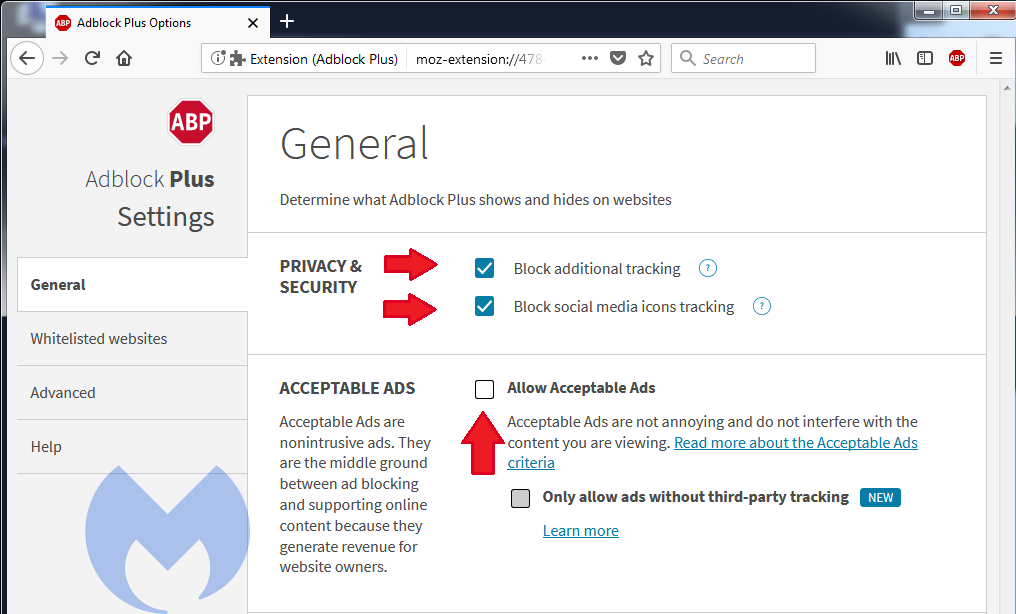
Task: Switch to Advanced settings
Action: tap(132, 392)
